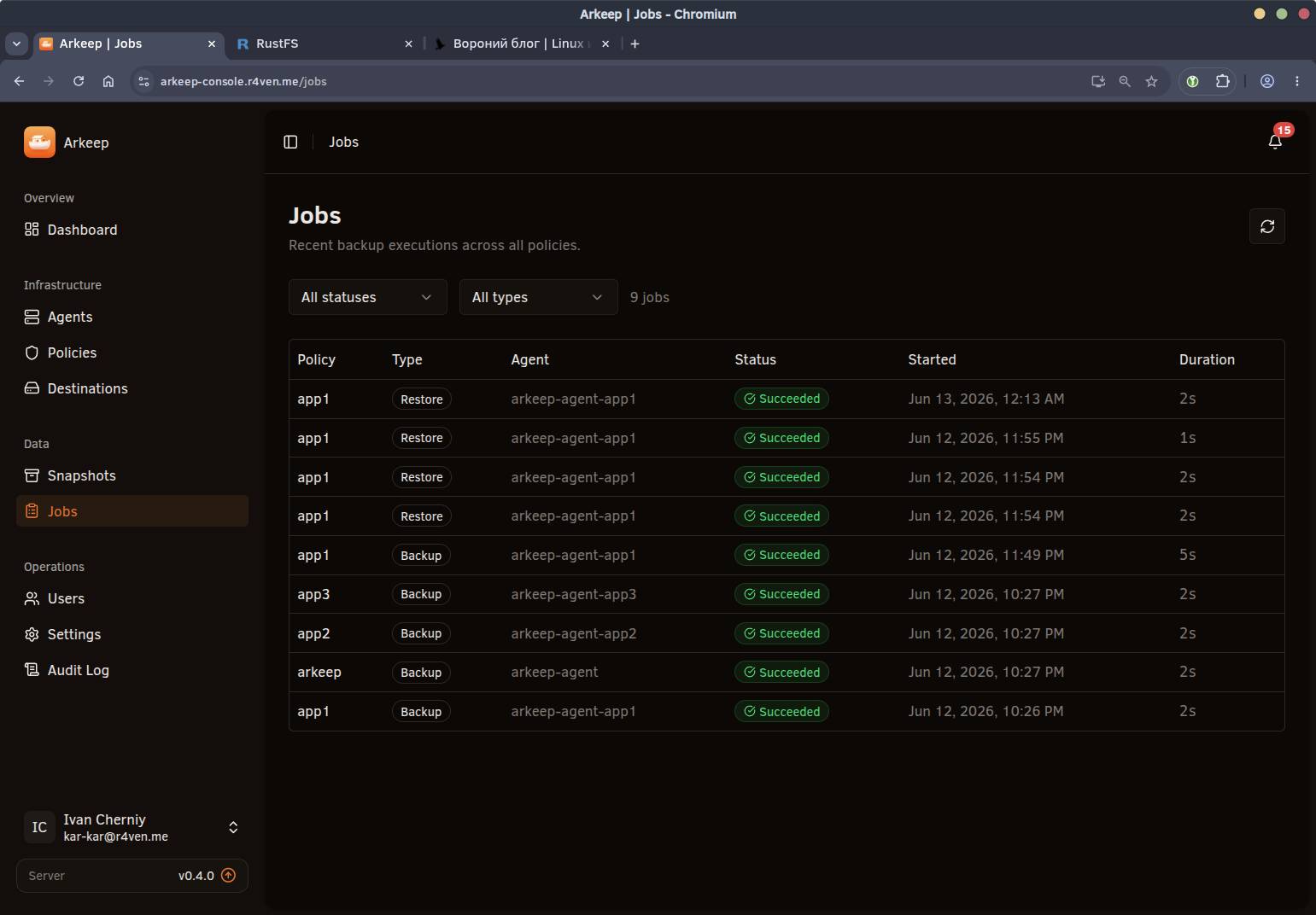Click the 1s duration value
Viewport: 1316px width, 915px height.
pyautogui.click(x=1187, y=438)
